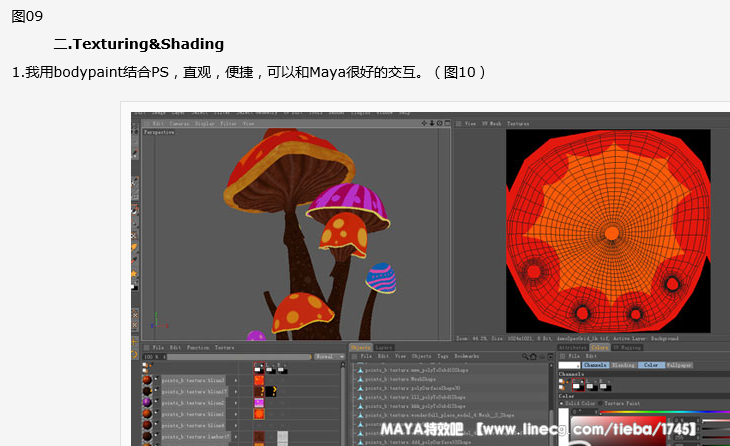The image size is (730, 446).
Task: Expand the blinn17 material arrow
Action: tap(236, 392)
